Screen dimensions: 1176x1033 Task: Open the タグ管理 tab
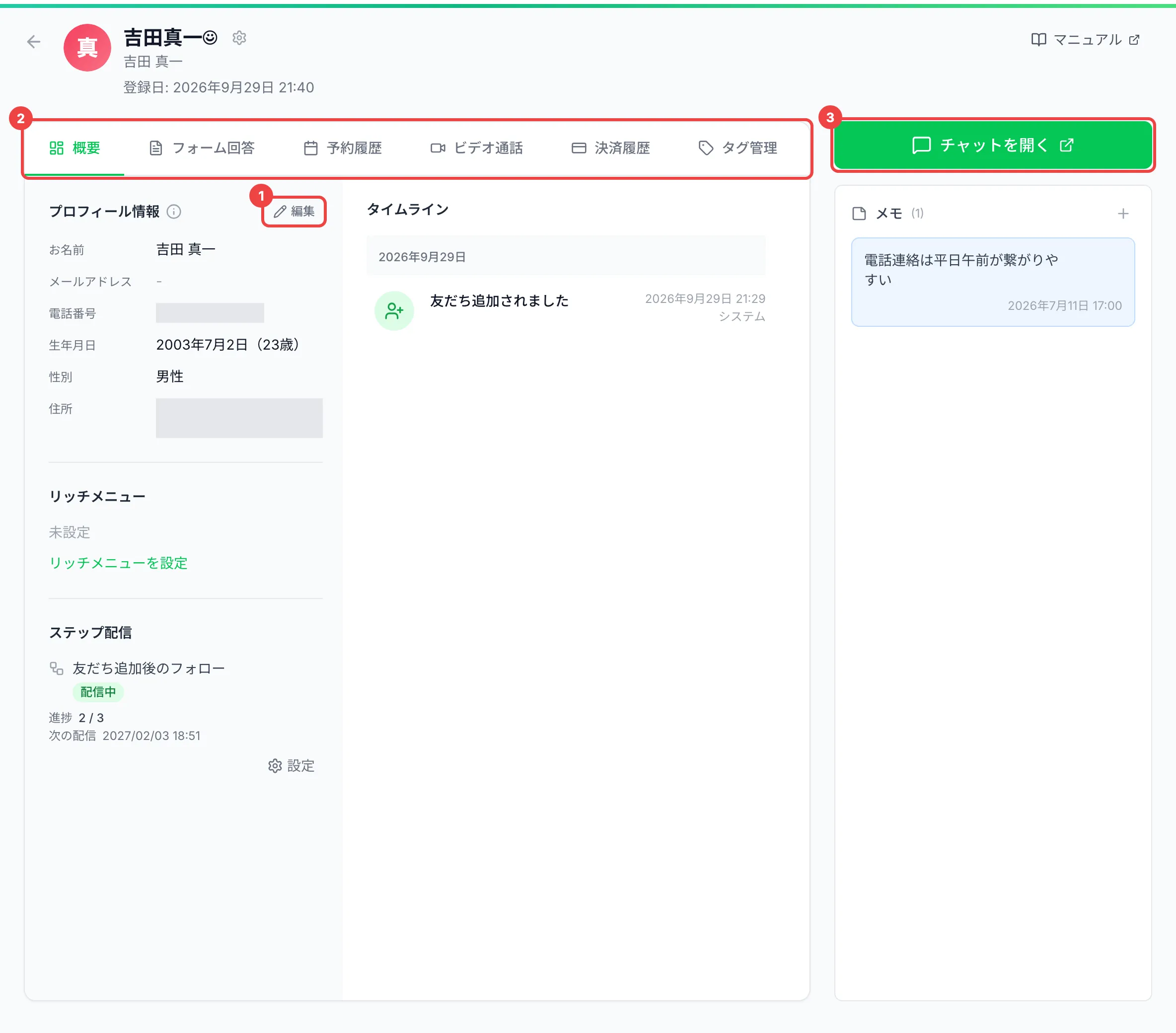coord(737,148)
